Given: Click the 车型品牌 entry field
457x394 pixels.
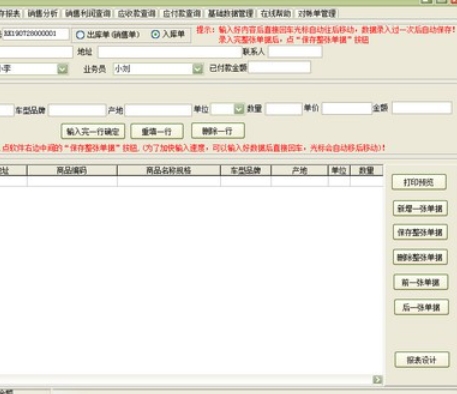Looking at the screenshot, I should click(77, 110).
